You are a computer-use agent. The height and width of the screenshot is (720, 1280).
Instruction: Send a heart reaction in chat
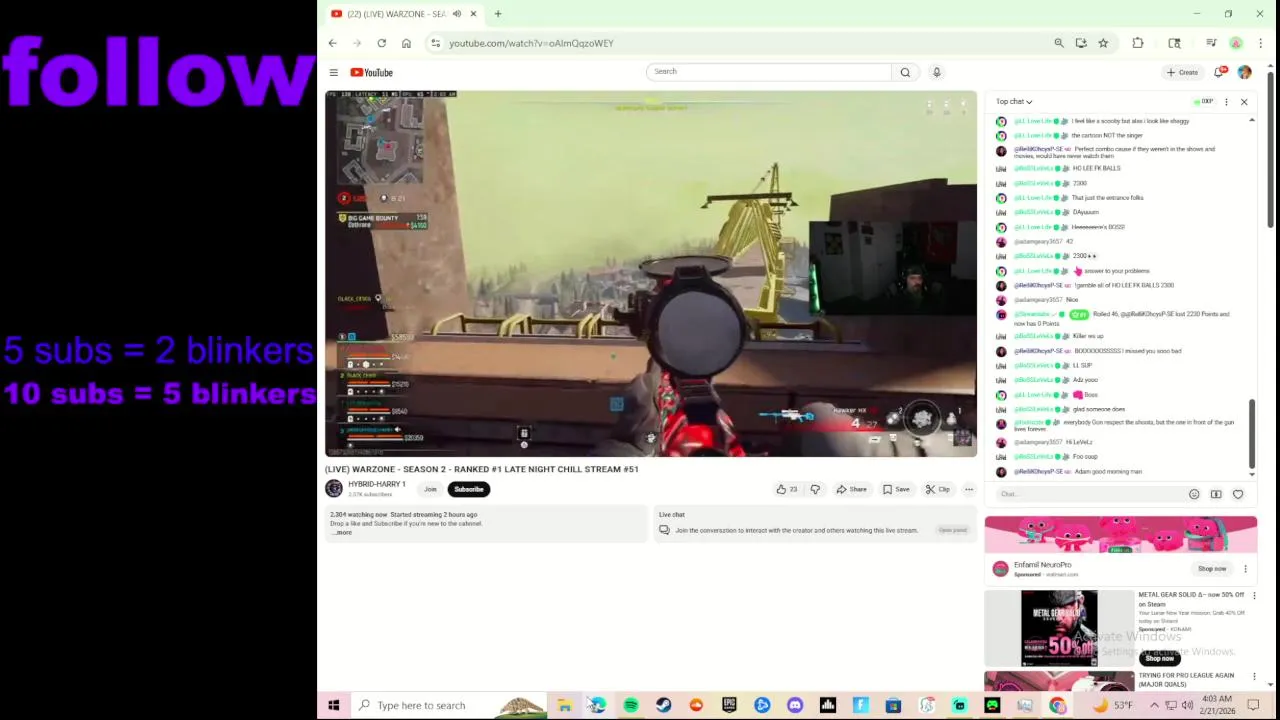[1238, 494]
